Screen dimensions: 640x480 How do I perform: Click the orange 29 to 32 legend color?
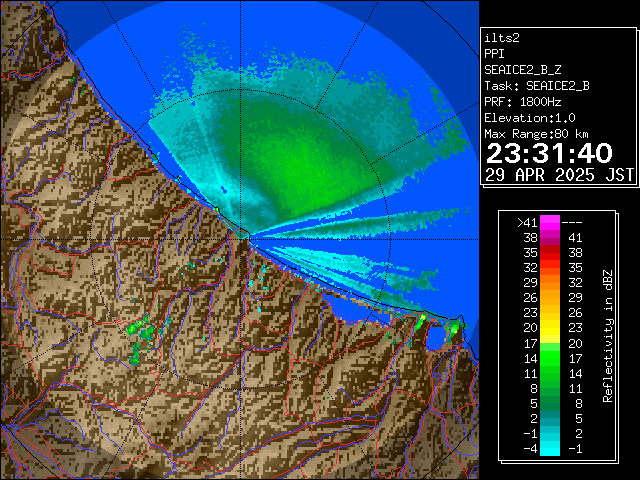click(x=550, y=282)
